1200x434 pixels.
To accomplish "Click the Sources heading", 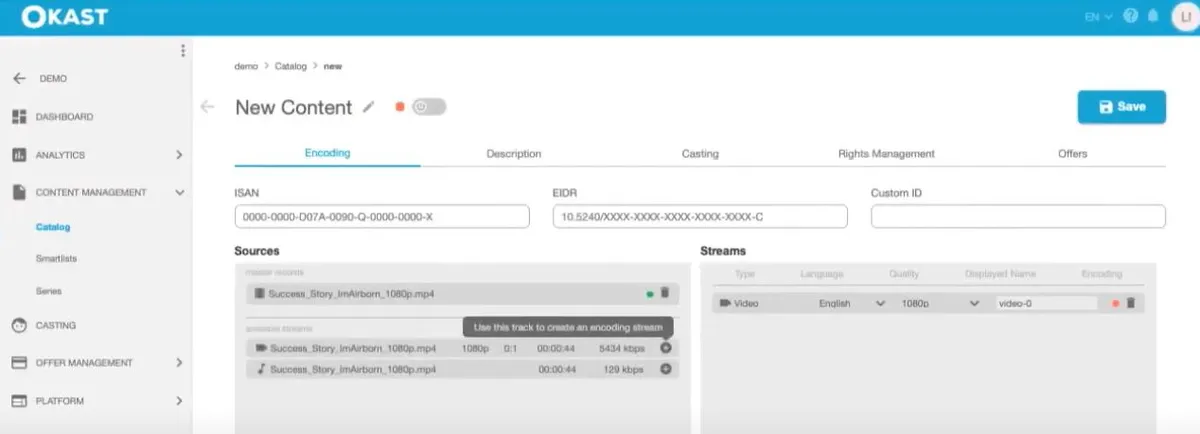I will (257, 251).
